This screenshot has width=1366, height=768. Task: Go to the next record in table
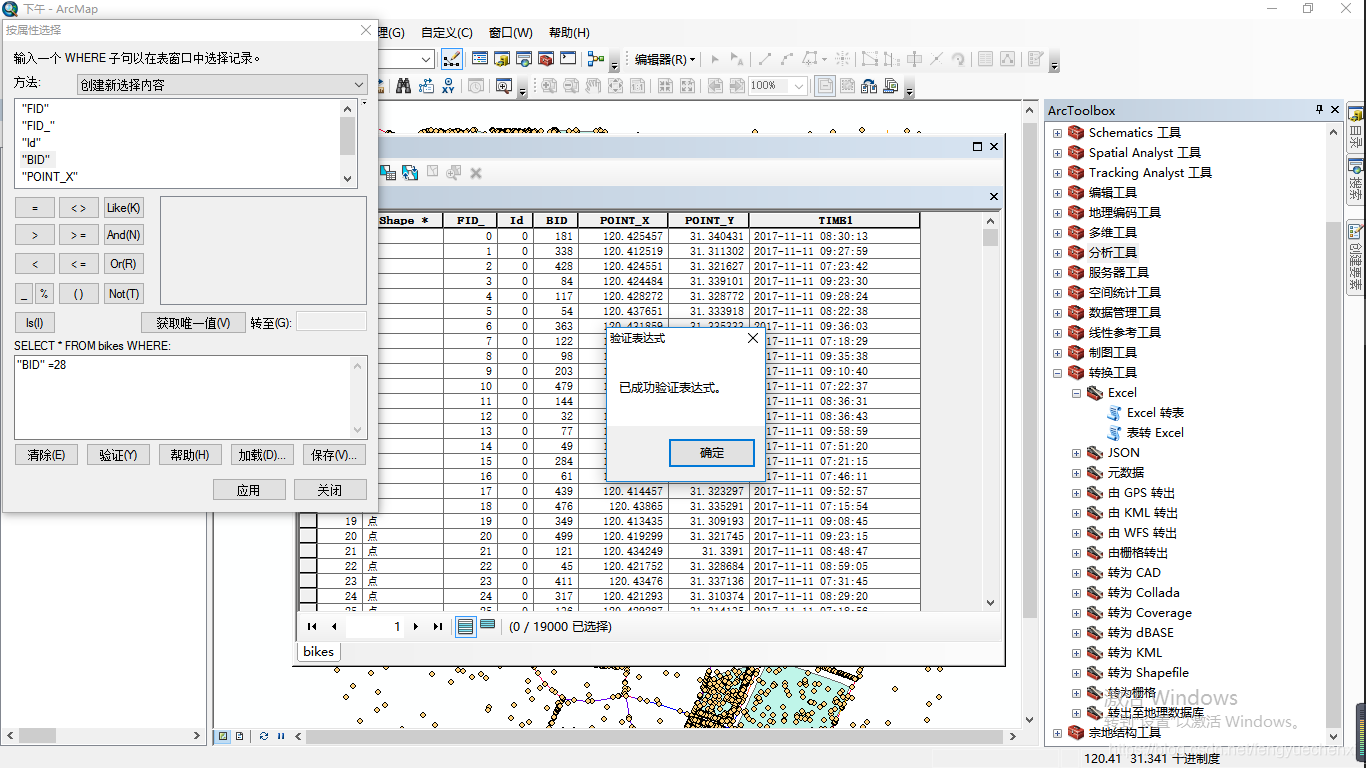pyautogui.click(x=416, y=627)
